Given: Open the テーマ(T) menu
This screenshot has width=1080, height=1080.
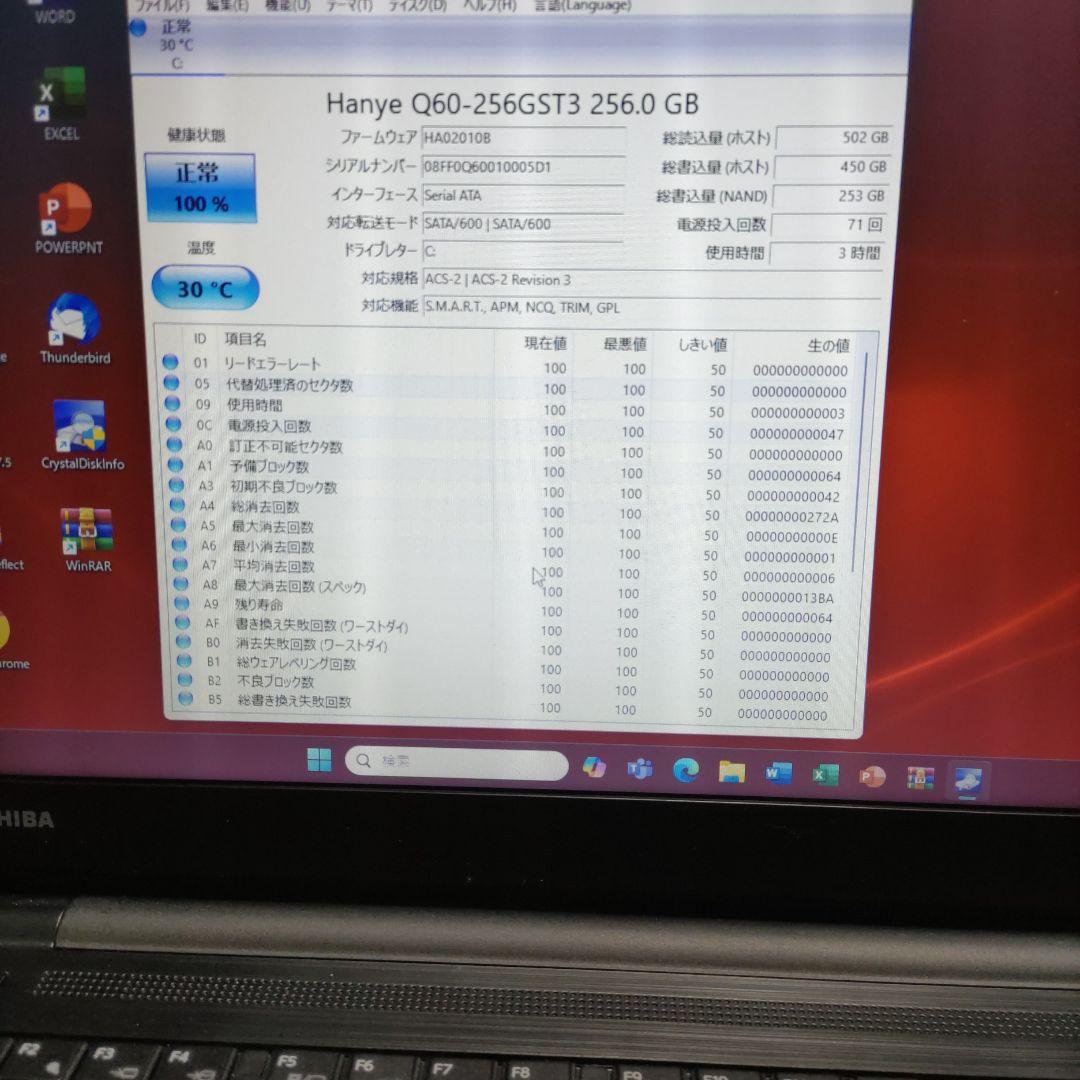Looking at the screenshot, I should [351, 5].
